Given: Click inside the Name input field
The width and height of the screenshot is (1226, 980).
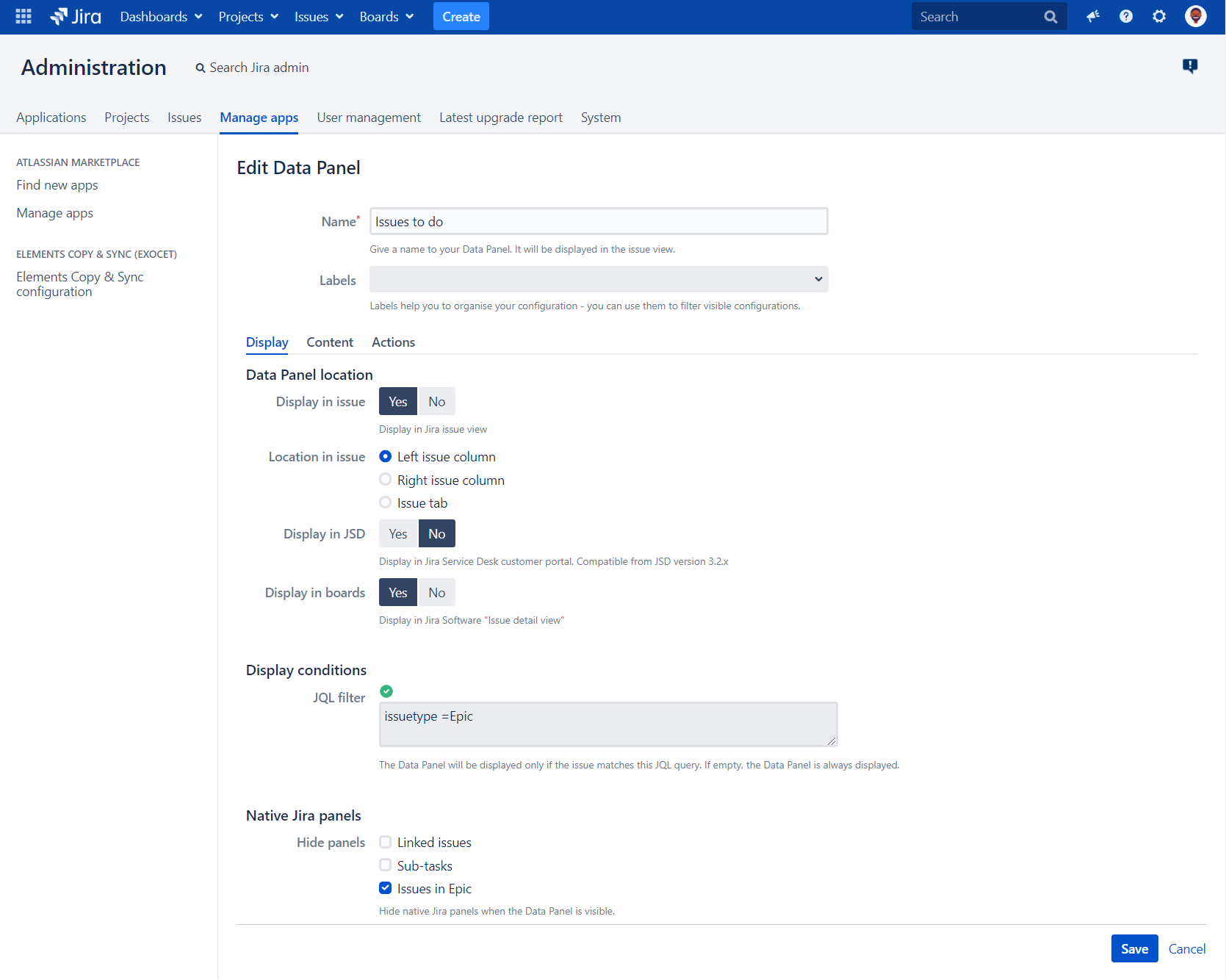Looking at the screenshot, I should 598,220.
